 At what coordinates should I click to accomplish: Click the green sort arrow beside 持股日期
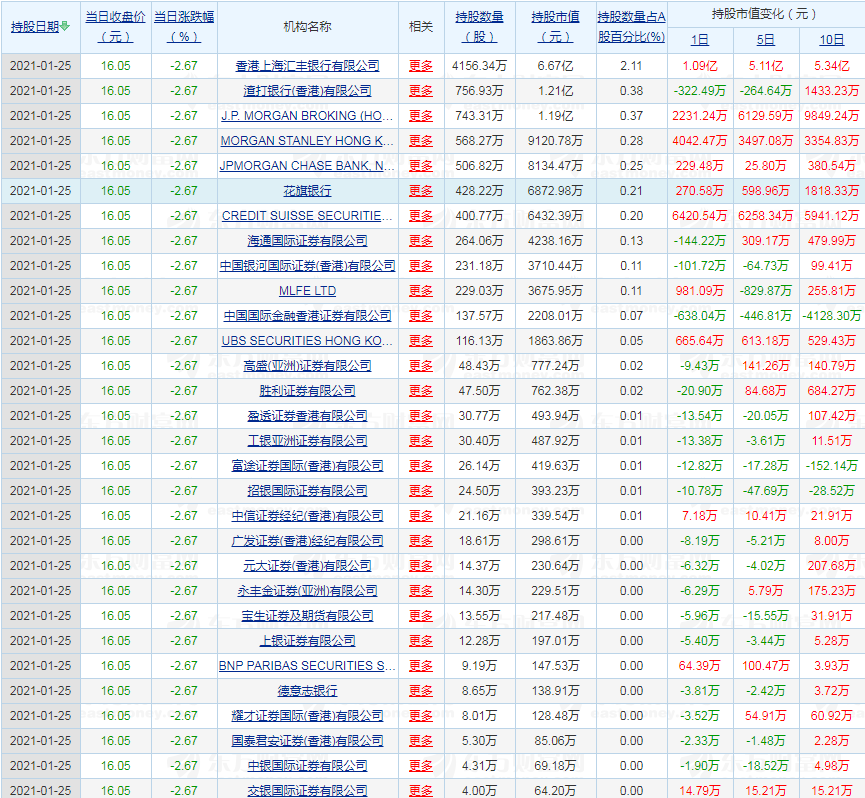65,26
